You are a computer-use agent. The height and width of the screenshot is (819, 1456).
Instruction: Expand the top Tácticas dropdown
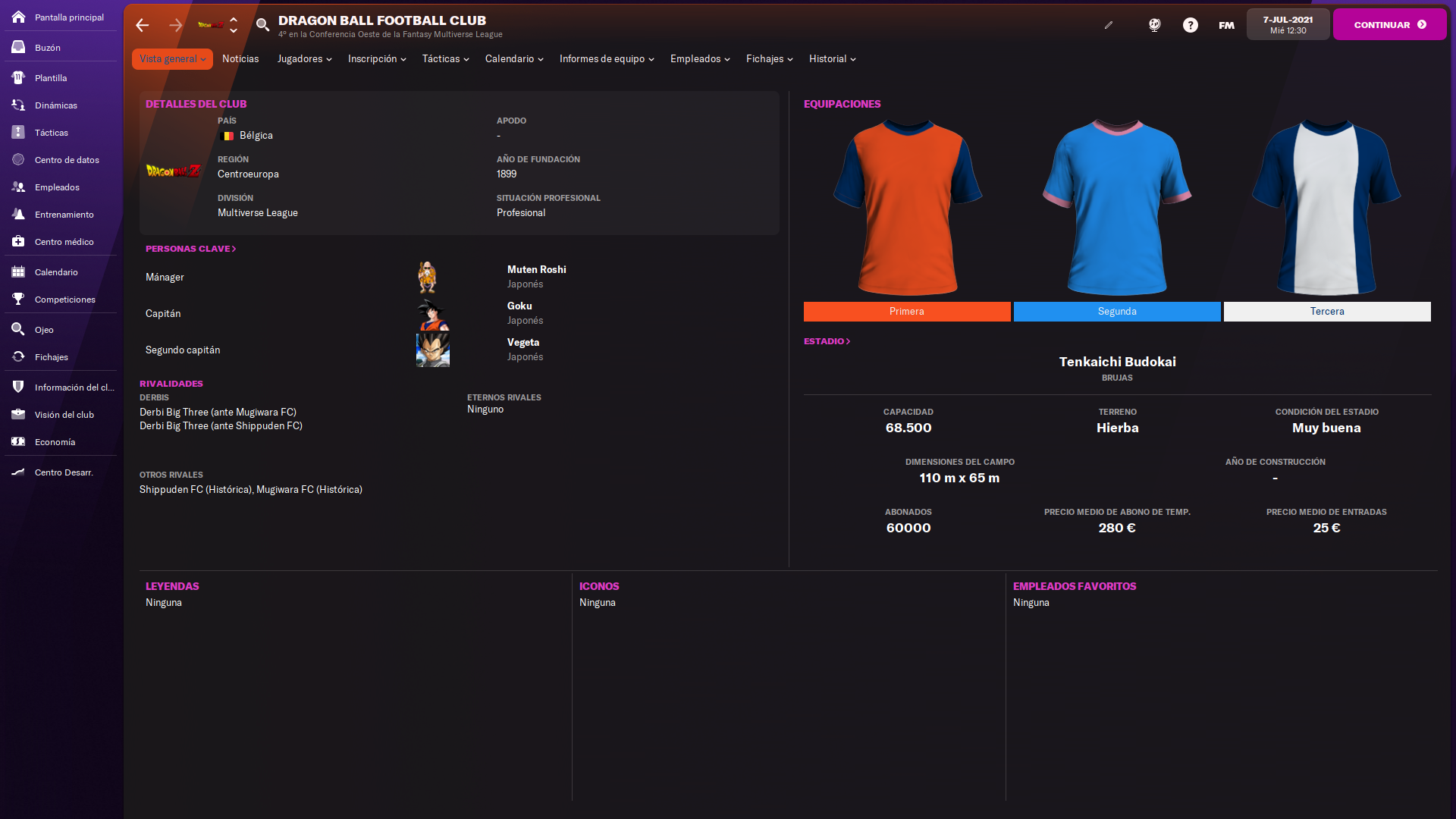tap(445, 59)
